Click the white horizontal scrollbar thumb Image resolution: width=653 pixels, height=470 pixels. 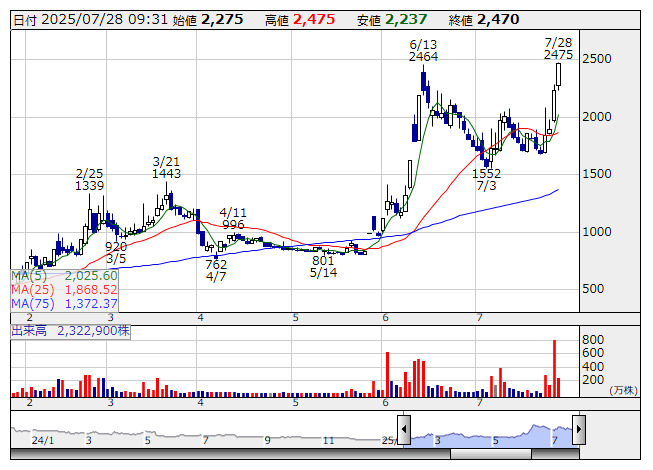pos(512,454)
